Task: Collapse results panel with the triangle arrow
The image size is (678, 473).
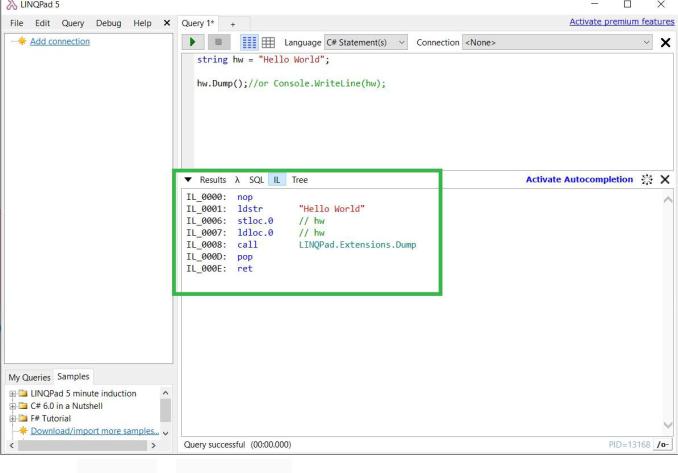Action: coord(188,179)
